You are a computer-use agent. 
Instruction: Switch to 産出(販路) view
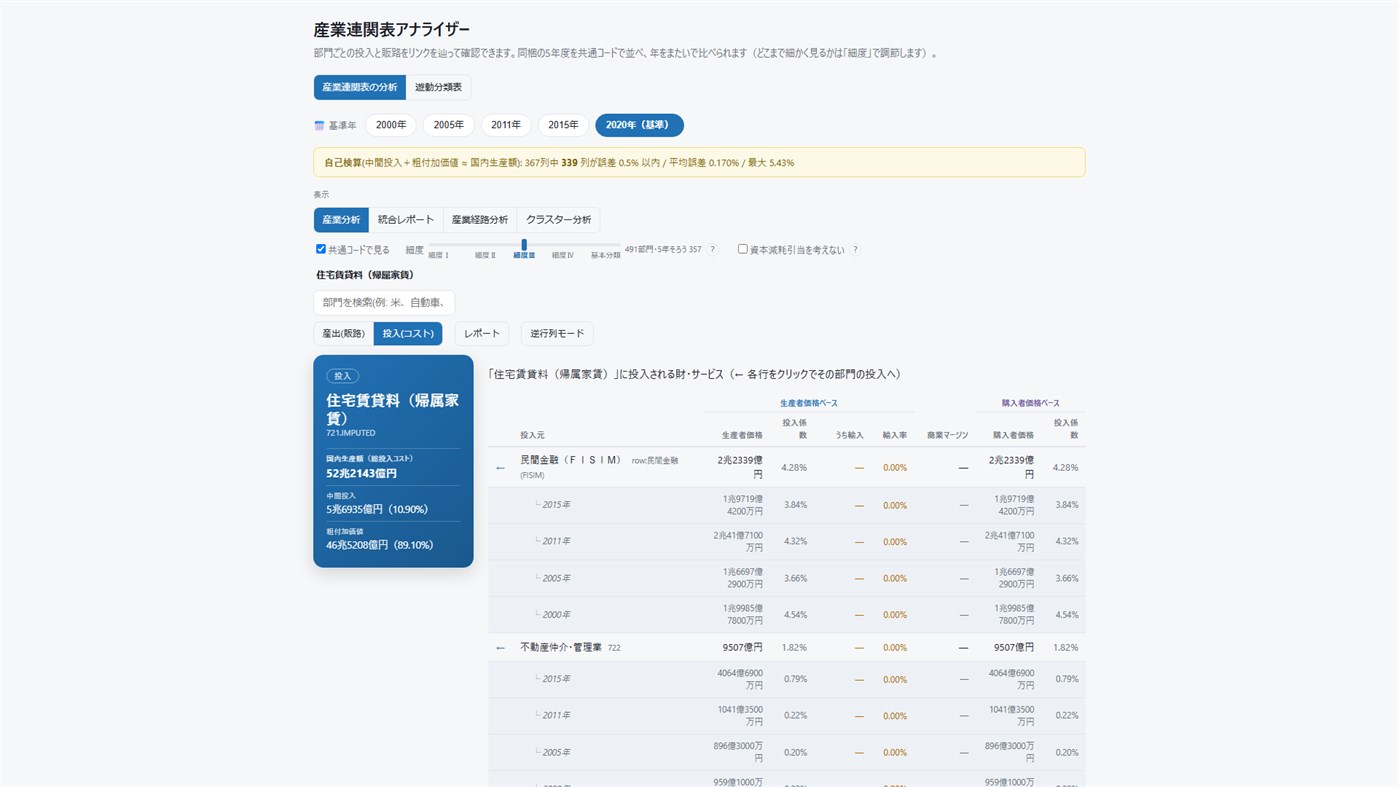point(343,333)
